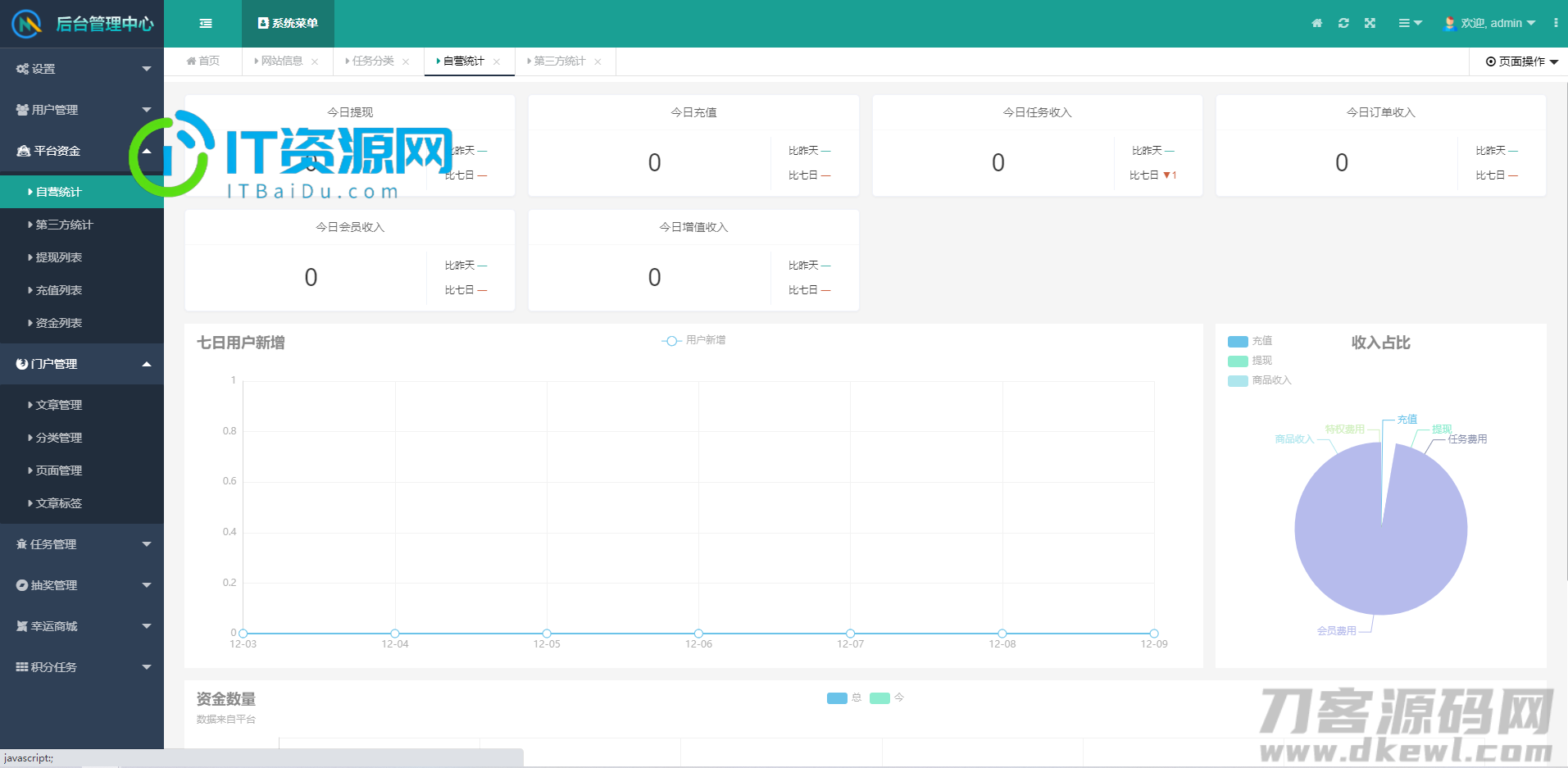Image resolution: width=1568 pixels, height=768 pixels.
Task: Open 文章标签 in the sidebar
Action: (x=82, y=503)
